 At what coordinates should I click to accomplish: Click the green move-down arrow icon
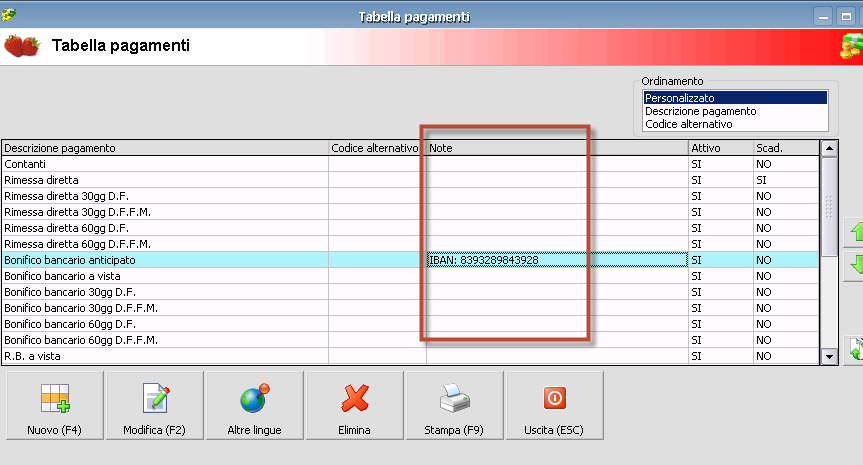pos(856,264)
